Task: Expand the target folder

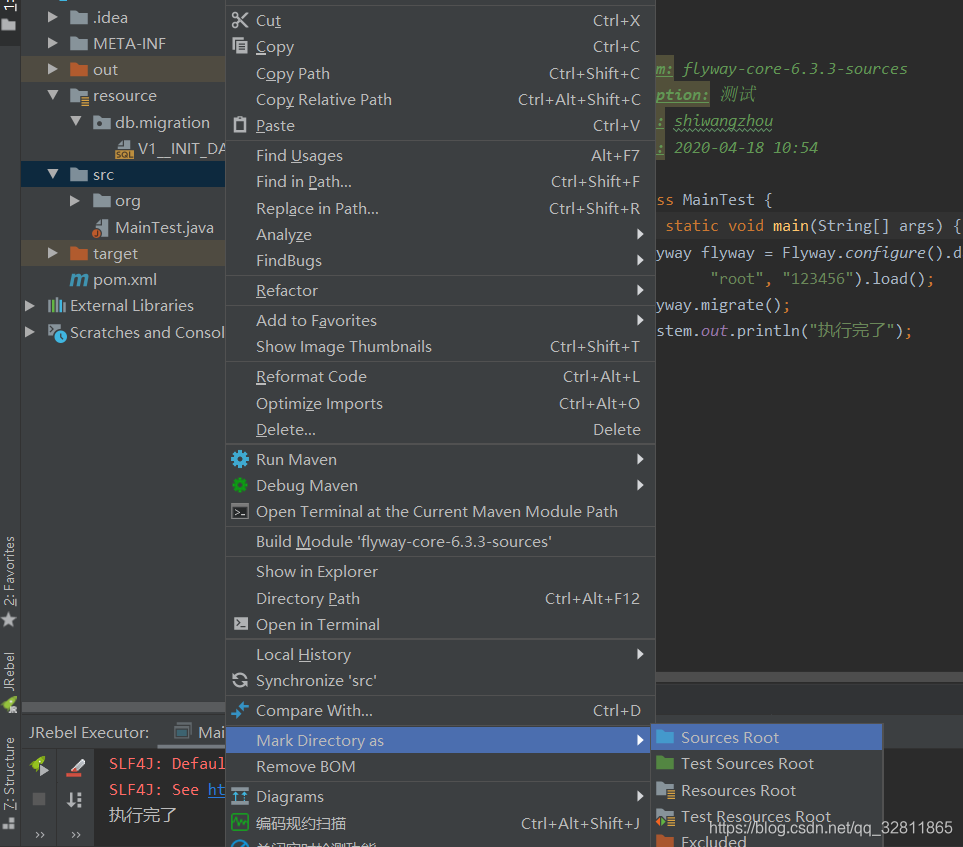Action: [53, 253]
